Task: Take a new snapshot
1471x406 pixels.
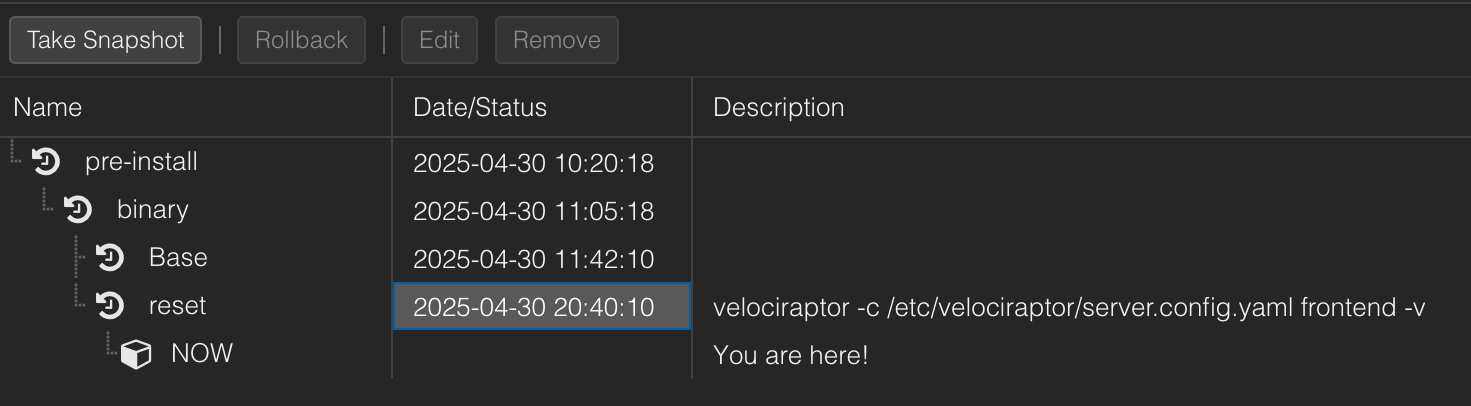Action: click(x=105, y=40)
